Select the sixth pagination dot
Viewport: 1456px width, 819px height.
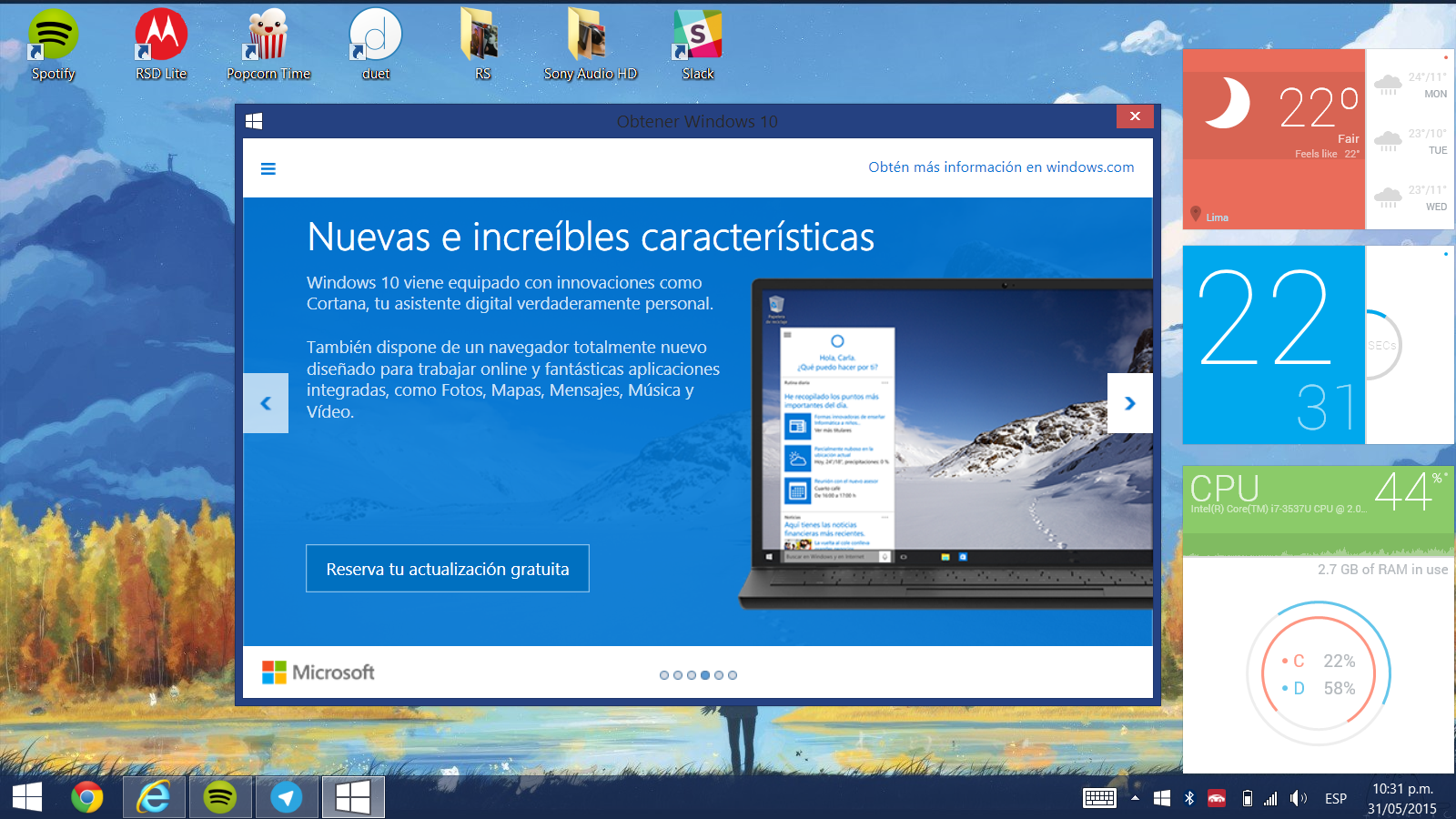tap(733, 675)
